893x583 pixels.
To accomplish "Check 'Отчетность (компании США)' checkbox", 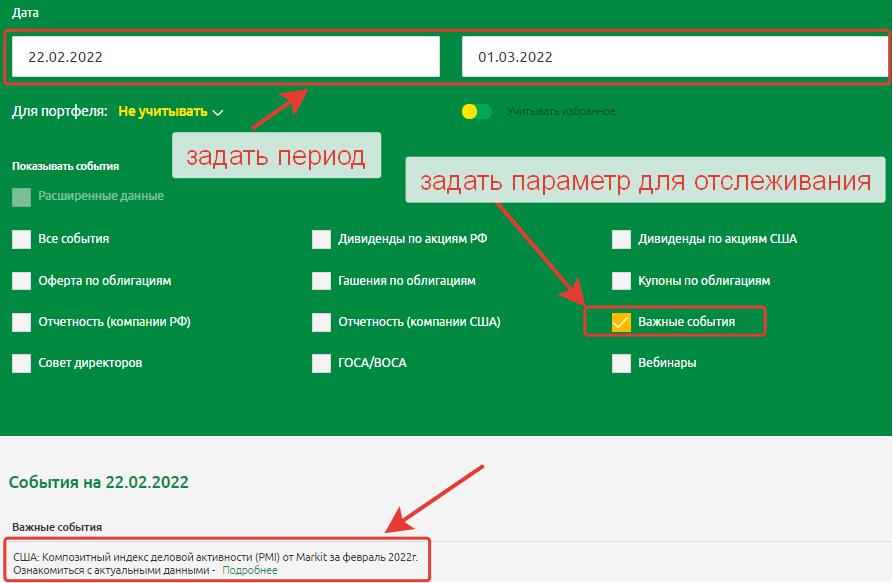I will (x=321, y=322).
